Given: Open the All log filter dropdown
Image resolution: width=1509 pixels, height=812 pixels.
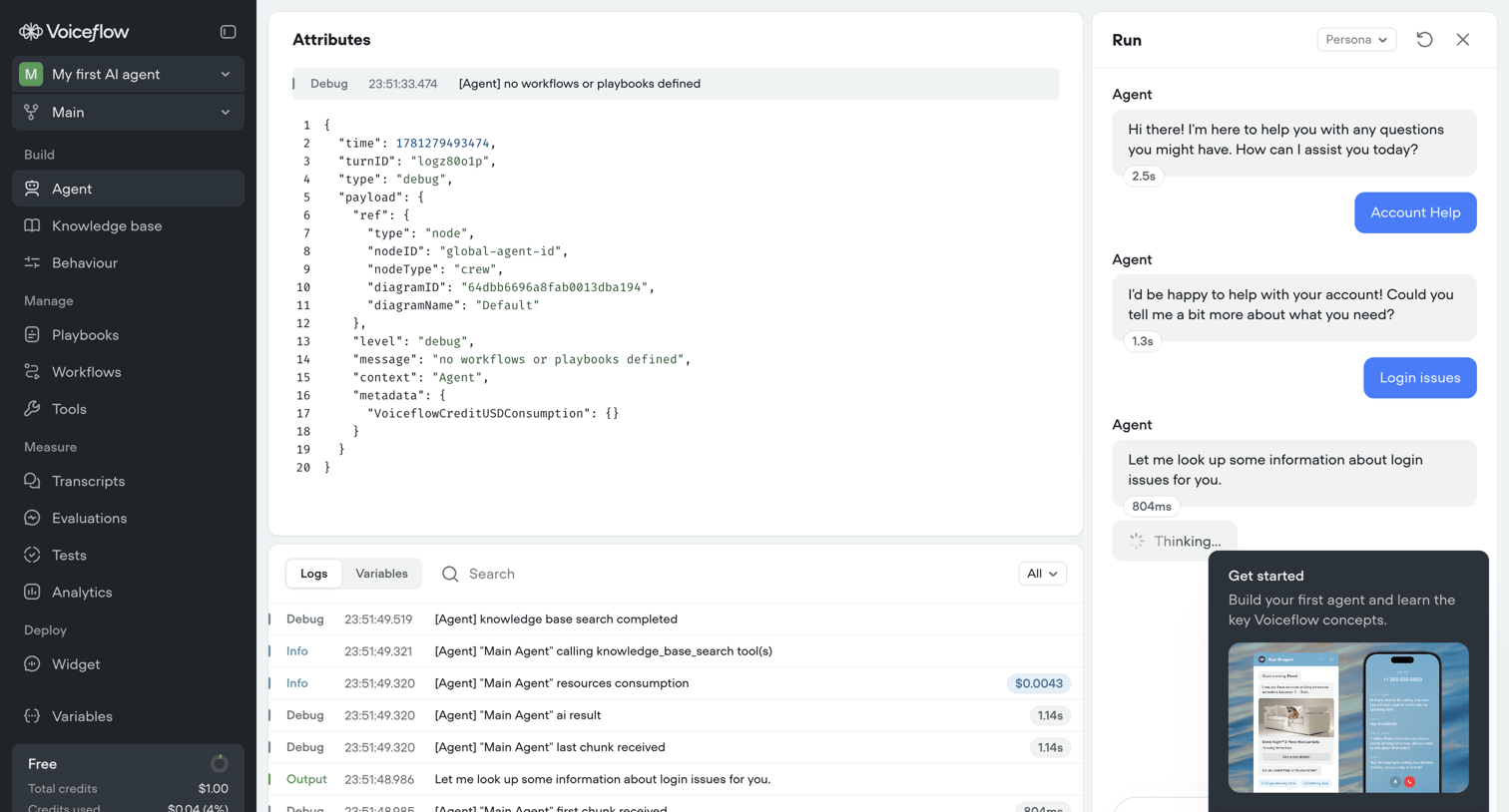Looking at the screenshot, I should click(x=1042, y=574).
